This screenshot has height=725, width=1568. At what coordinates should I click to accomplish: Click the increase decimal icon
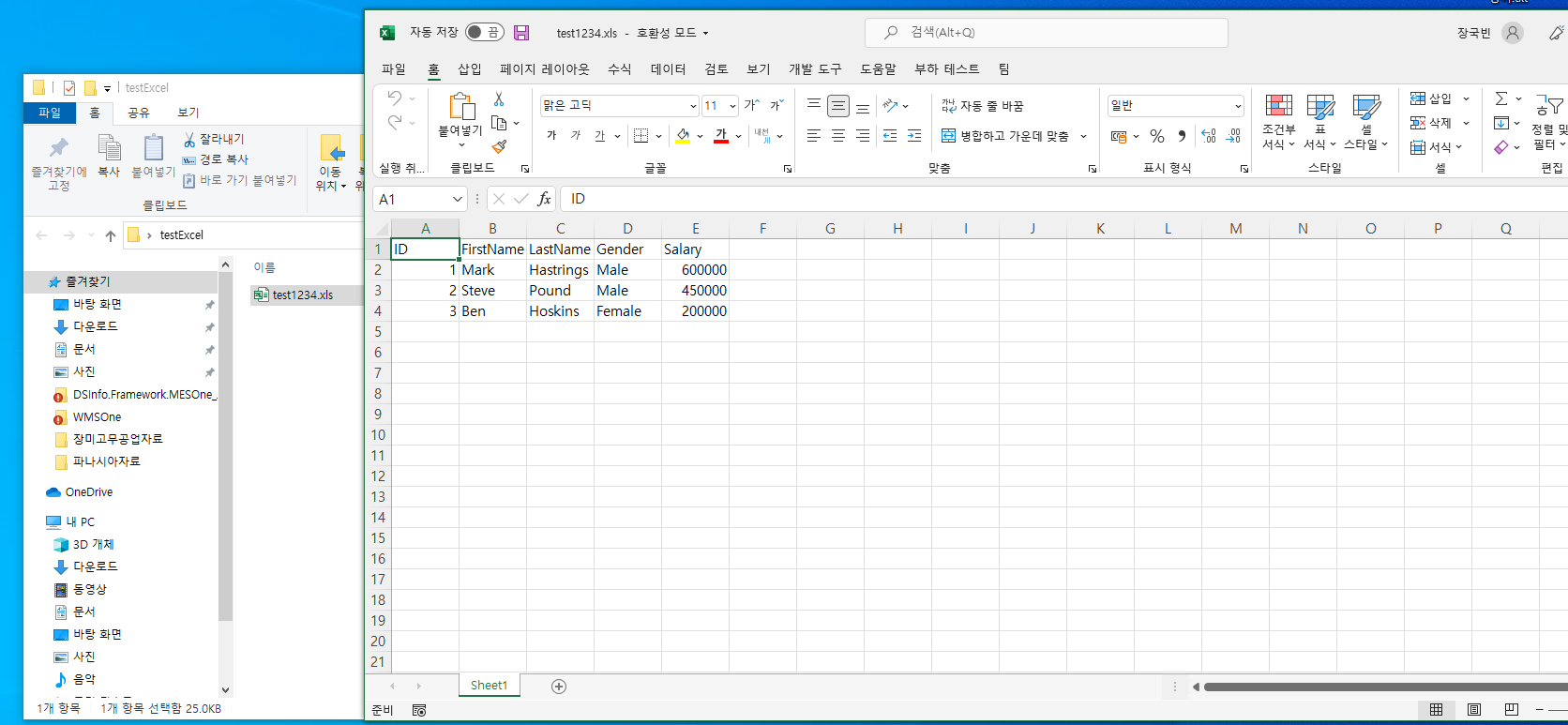(1209, 136)
